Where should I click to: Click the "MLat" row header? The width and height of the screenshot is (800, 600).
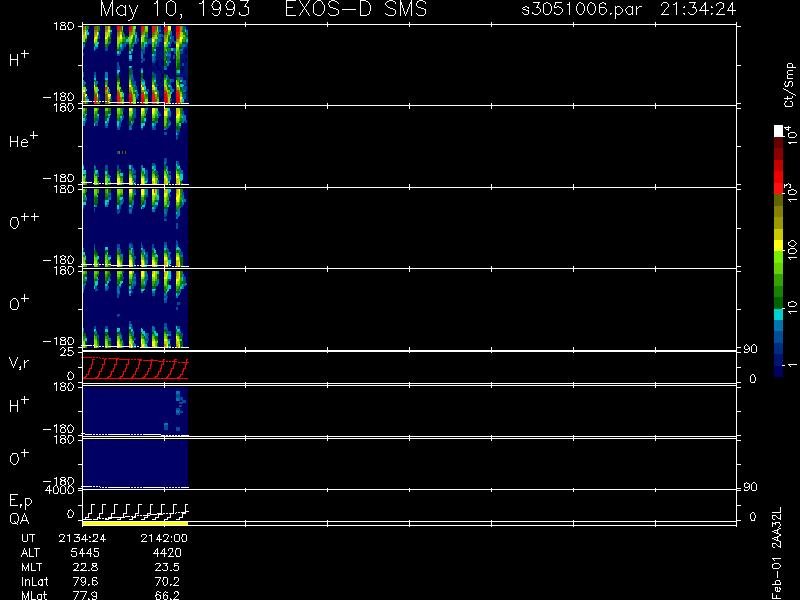(x=34, y=595)
